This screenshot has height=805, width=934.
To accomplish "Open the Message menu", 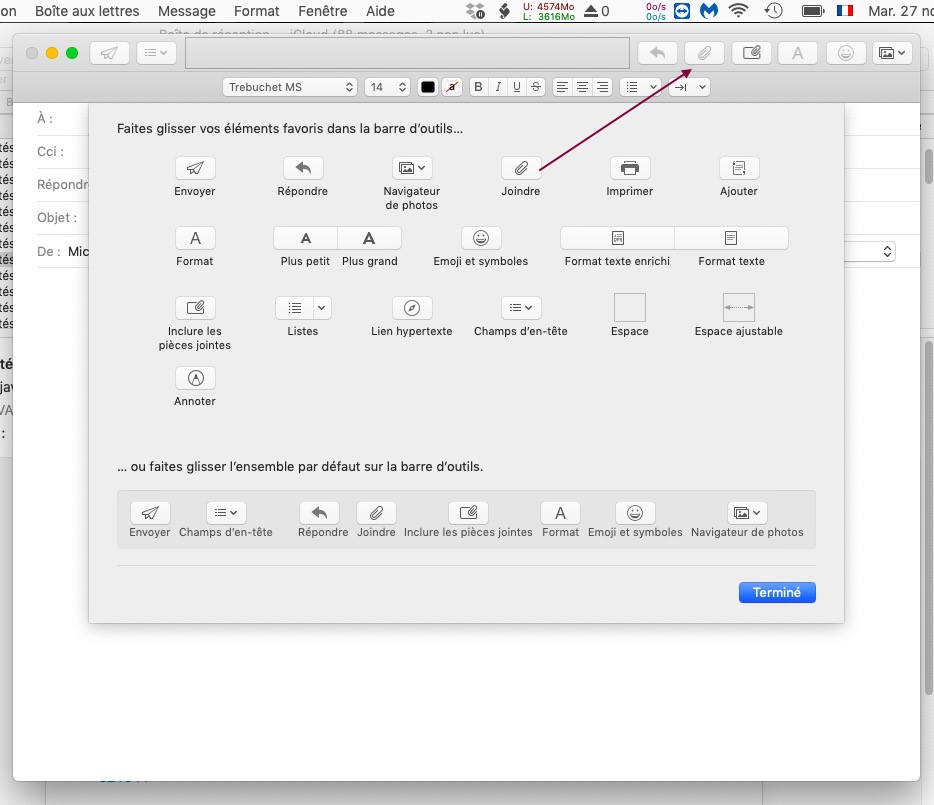I will 186,11.
